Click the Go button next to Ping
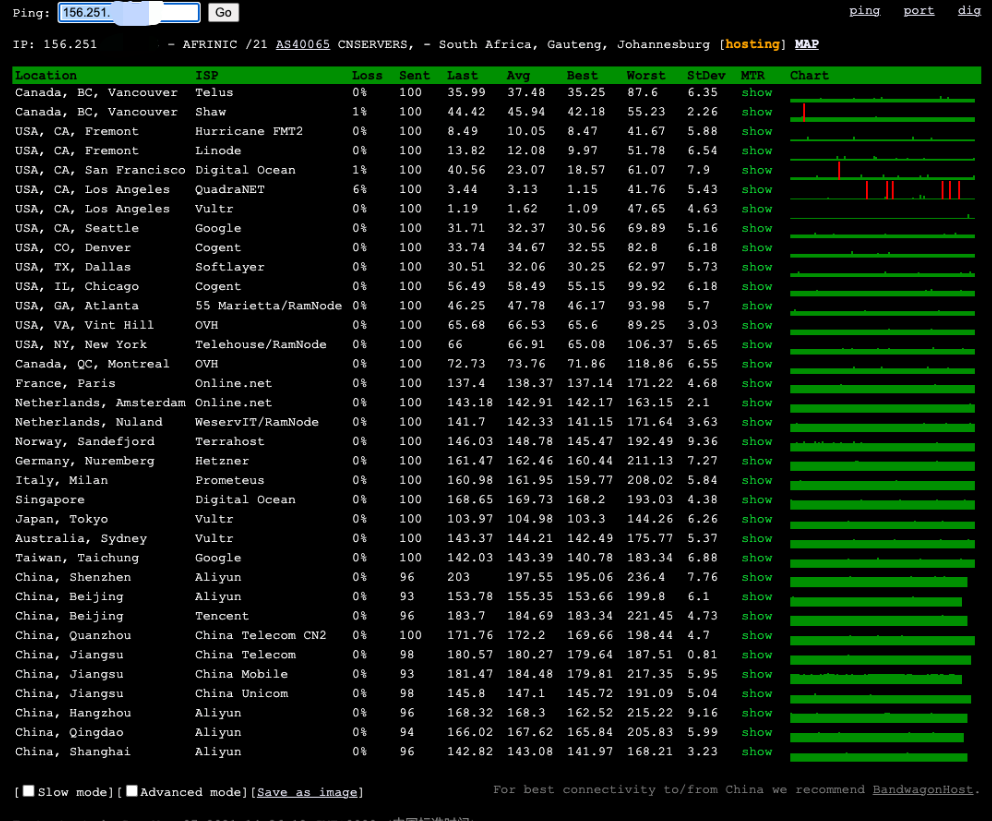 (223, 12)
